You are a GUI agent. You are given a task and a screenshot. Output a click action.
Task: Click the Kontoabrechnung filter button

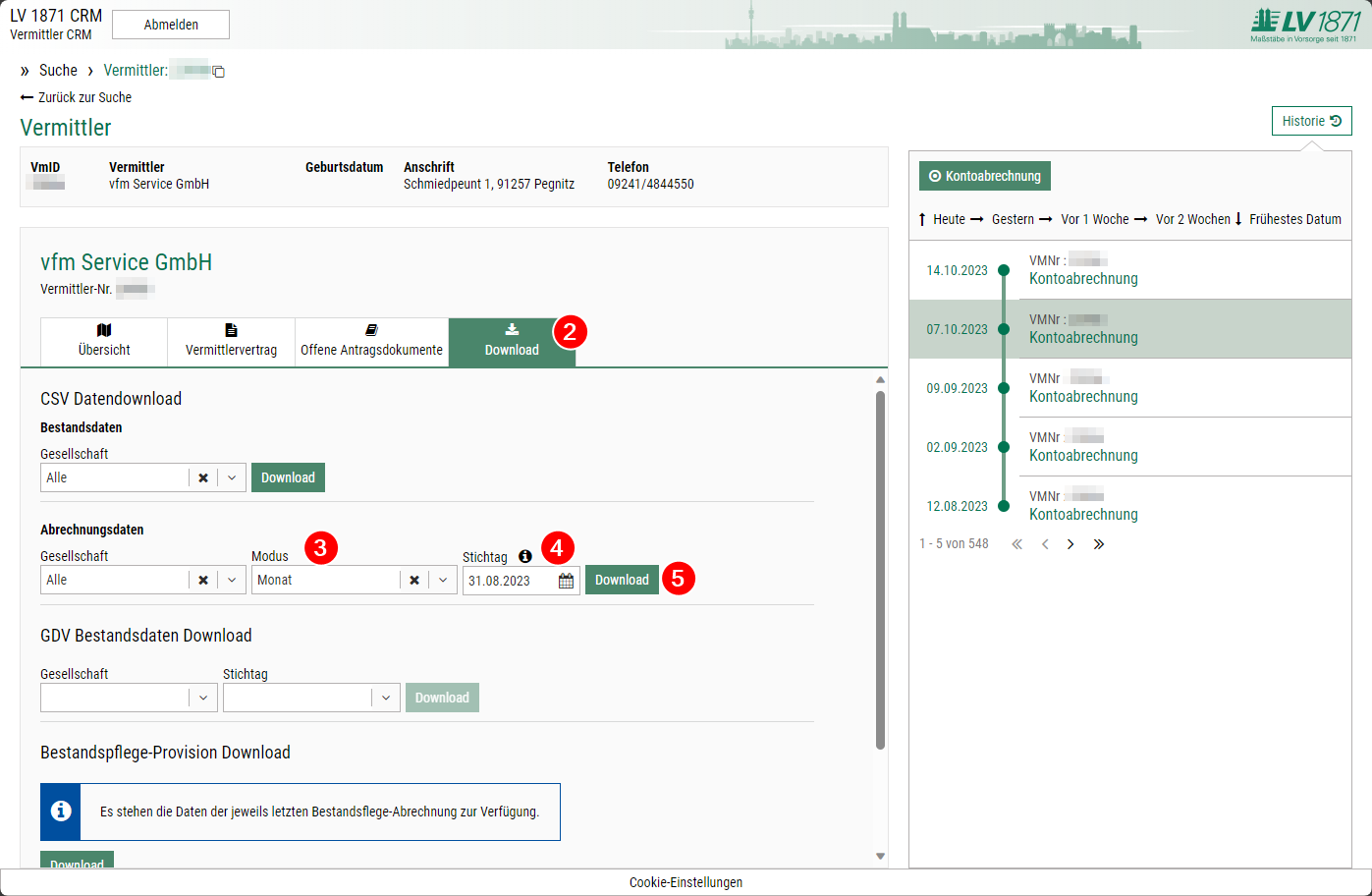(985, 176)
